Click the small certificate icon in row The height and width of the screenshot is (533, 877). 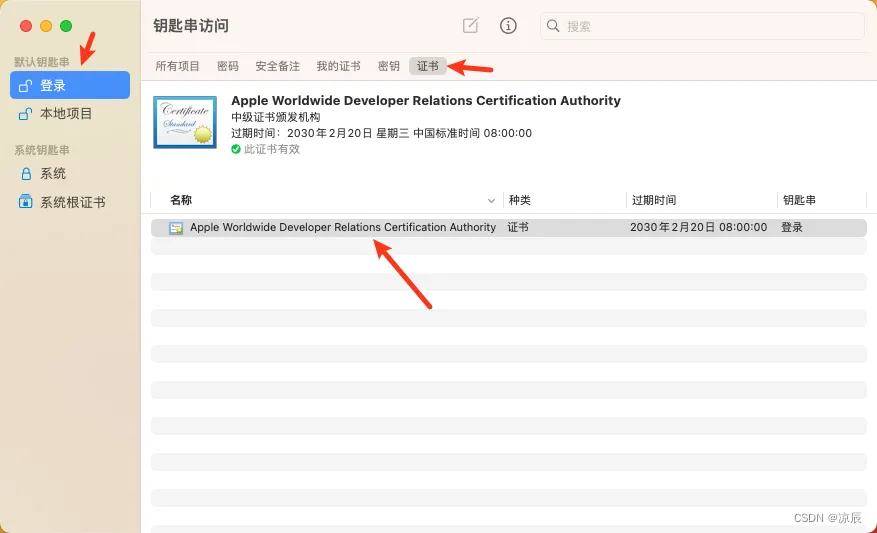point(176,228)
